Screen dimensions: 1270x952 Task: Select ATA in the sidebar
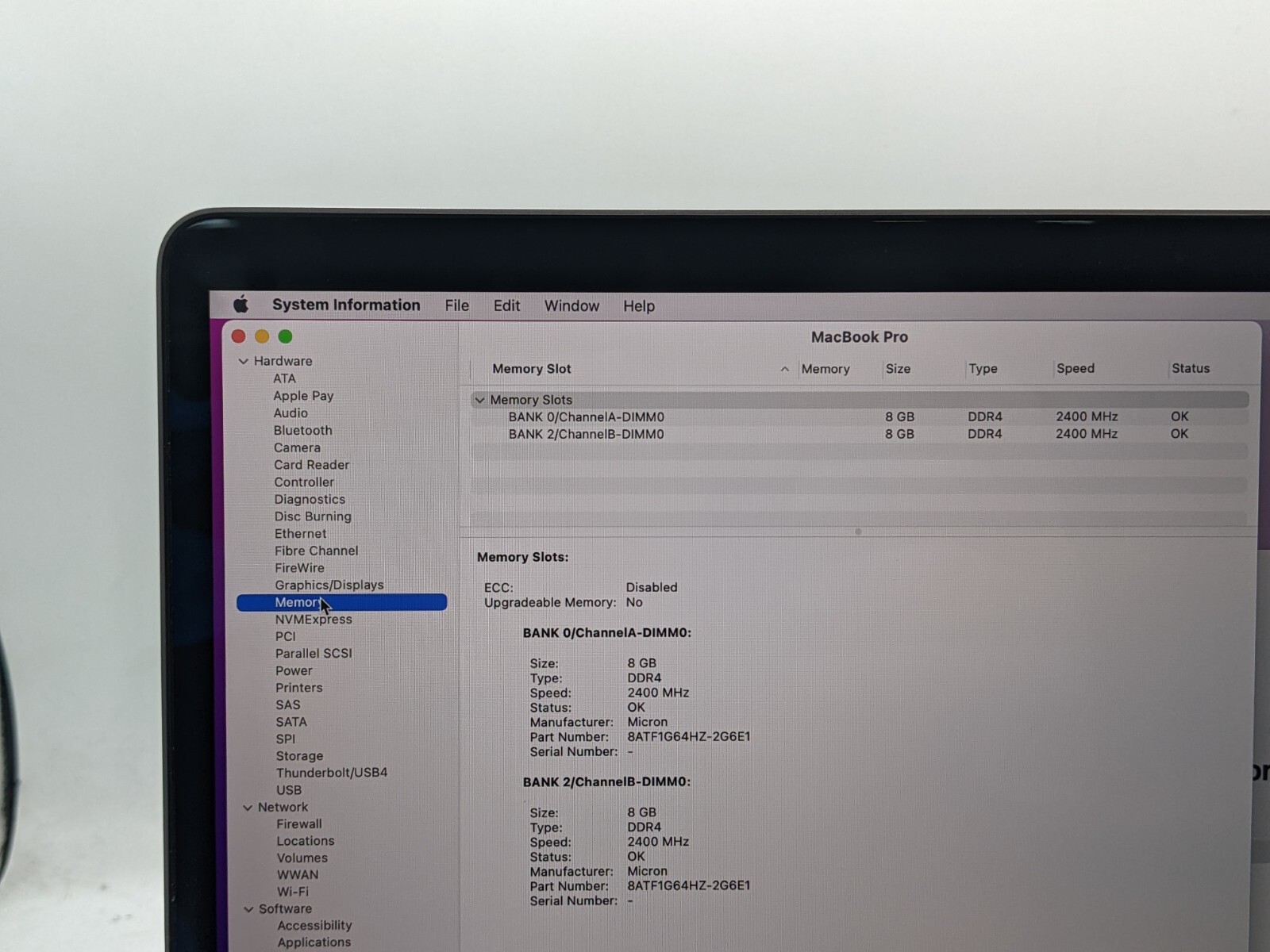click(284, 378)
